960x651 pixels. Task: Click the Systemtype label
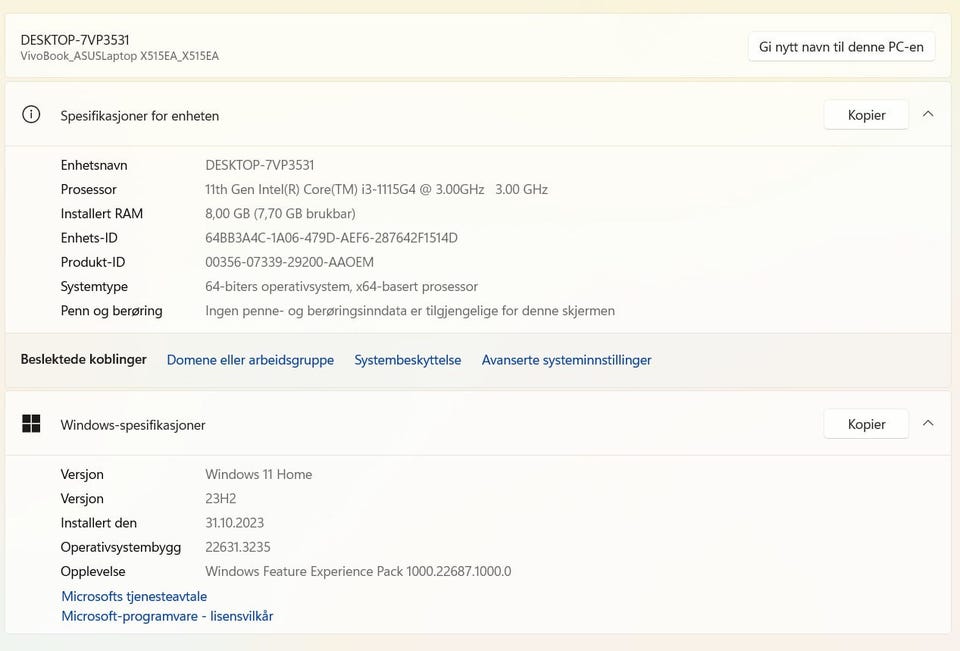tap(94, 287)
